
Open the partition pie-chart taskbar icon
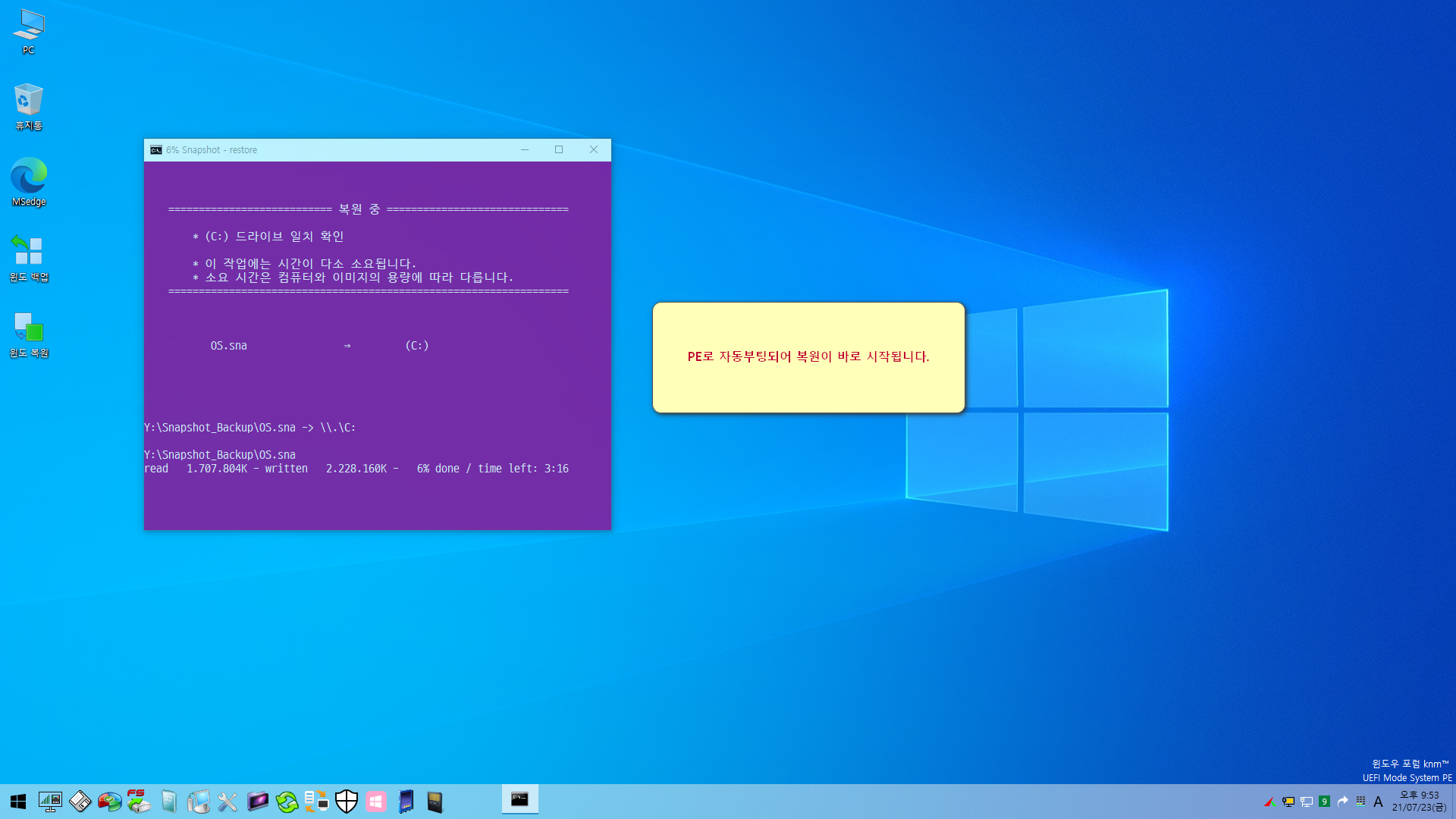109,802
